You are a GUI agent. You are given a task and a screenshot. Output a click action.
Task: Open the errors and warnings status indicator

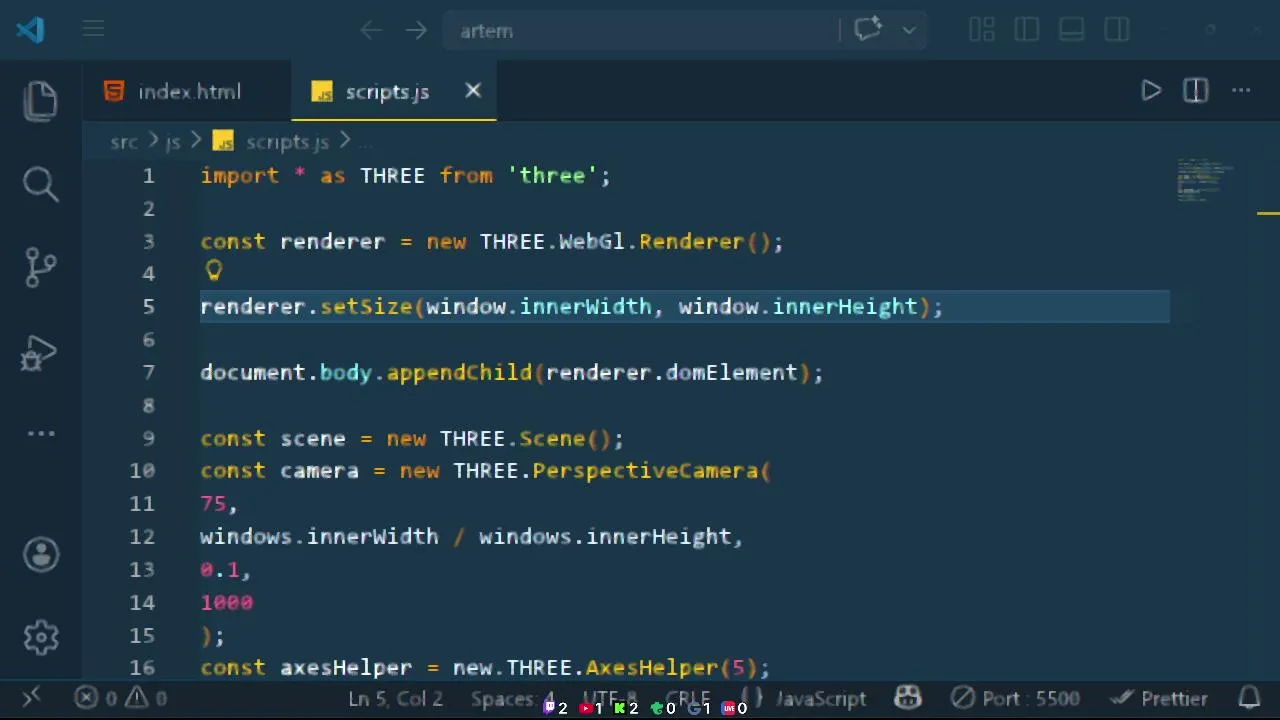click(121, 699)
